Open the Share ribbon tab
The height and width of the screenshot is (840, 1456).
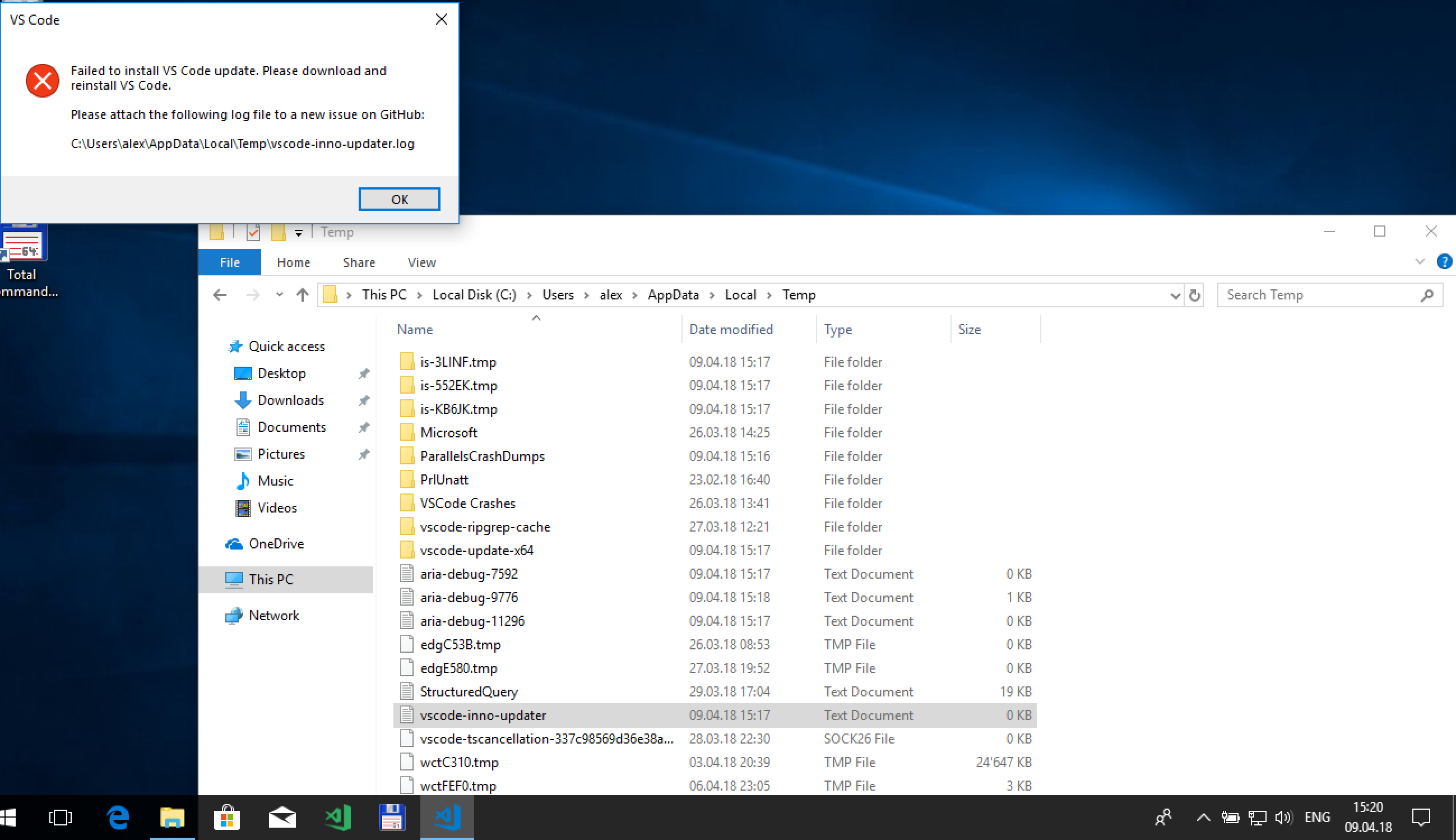pos(359,262)
